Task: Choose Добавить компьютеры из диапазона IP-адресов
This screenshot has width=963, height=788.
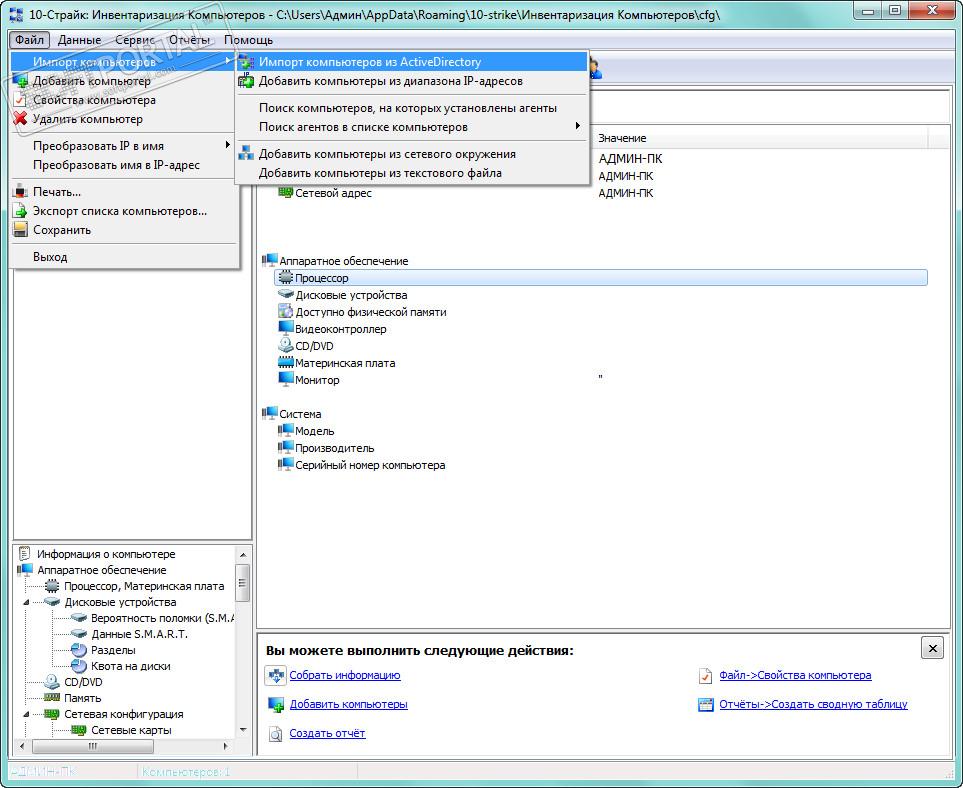Action: pos(412,81)
